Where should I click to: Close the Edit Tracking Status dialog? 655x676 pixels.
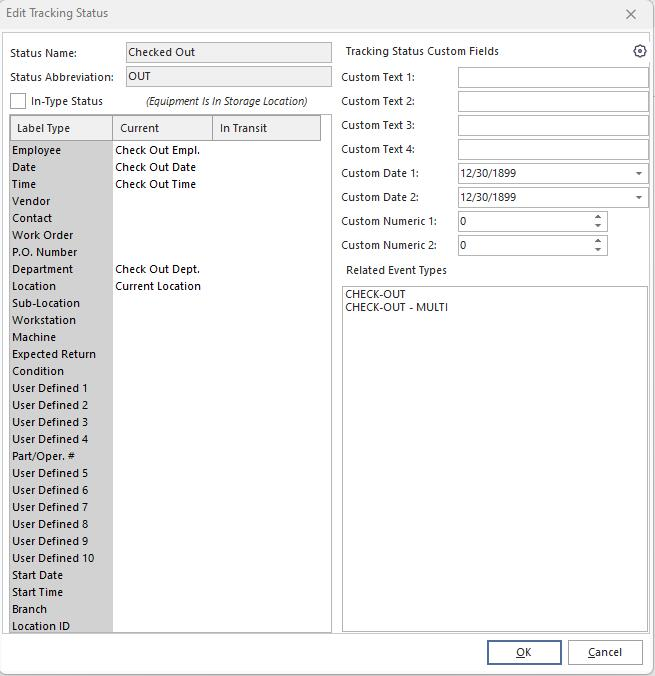click(x=630, y=14)
